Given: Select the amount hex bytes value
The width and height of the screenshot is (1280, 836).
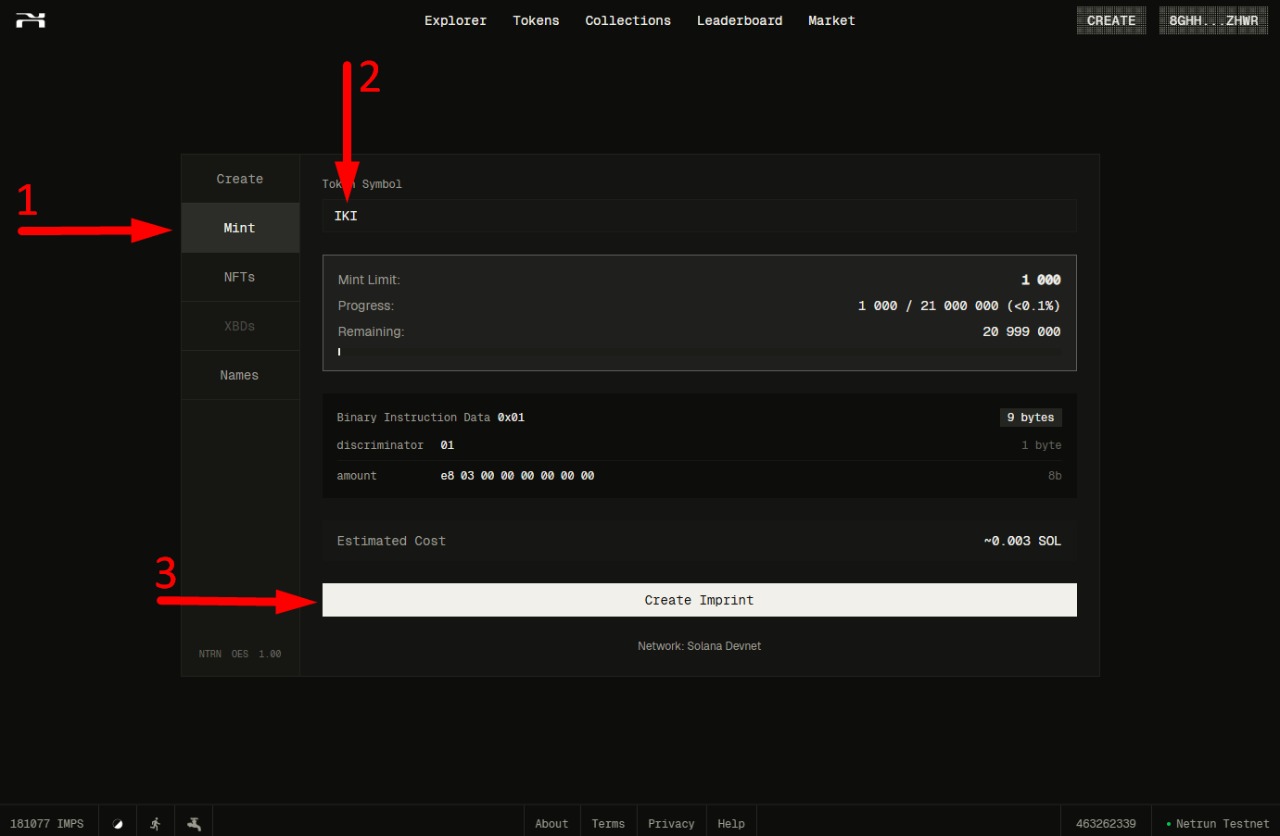Looking at the screenshot, I should click(517, 476).
